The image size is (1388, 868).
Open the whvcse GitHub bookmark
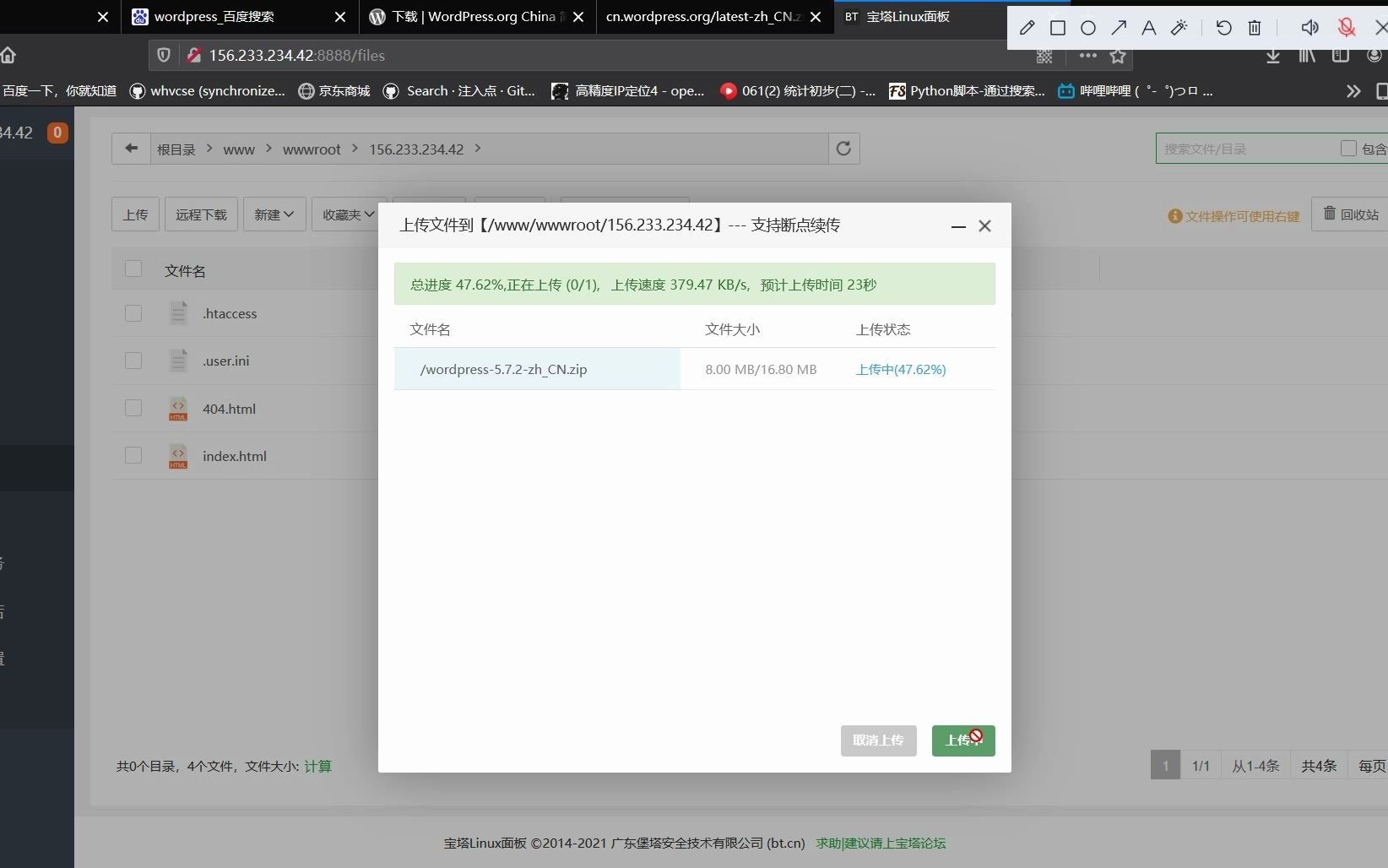208,91
